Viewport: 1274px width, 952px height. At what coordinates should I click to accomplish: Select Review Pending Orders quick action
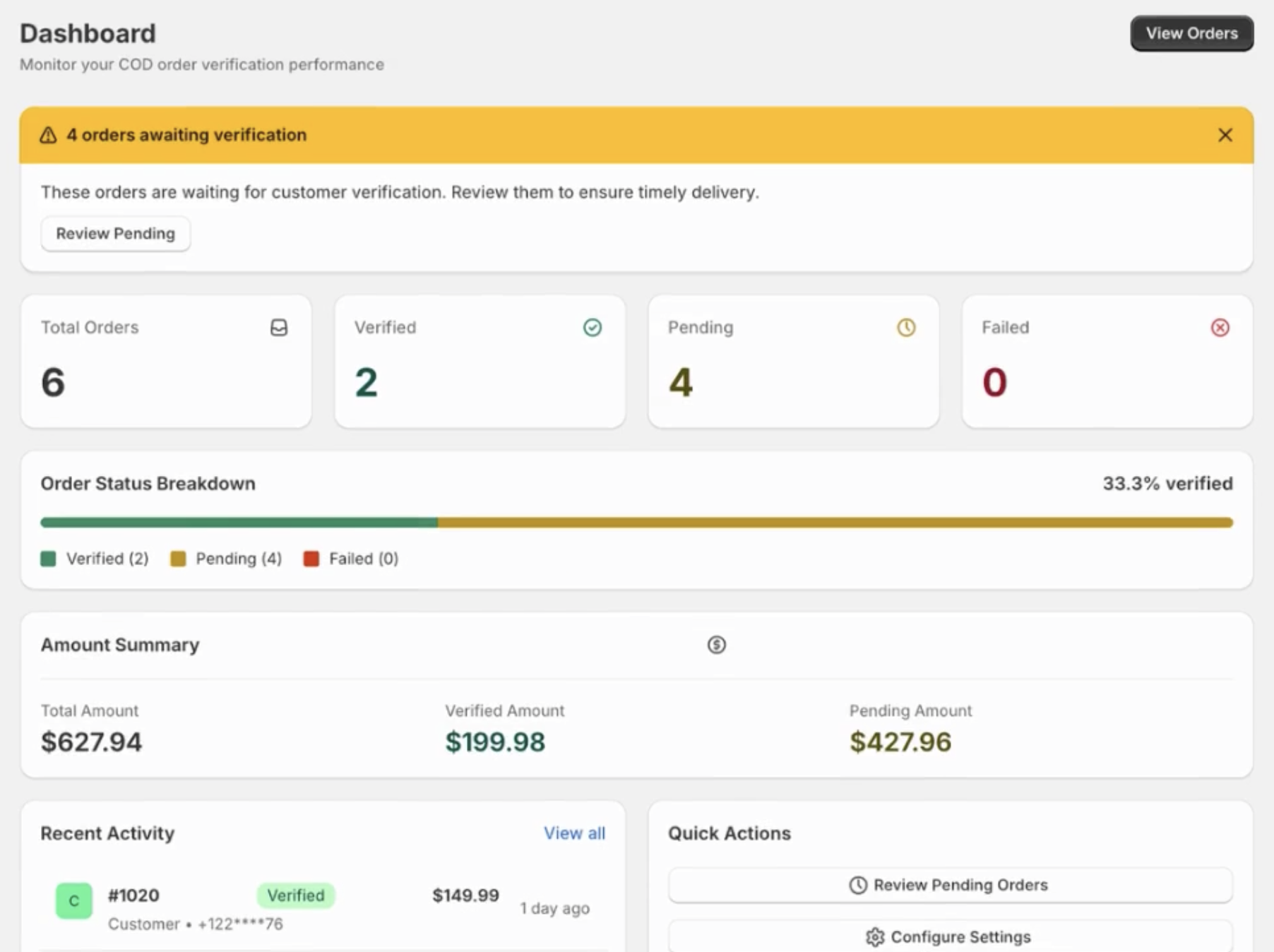click(950, 885)
